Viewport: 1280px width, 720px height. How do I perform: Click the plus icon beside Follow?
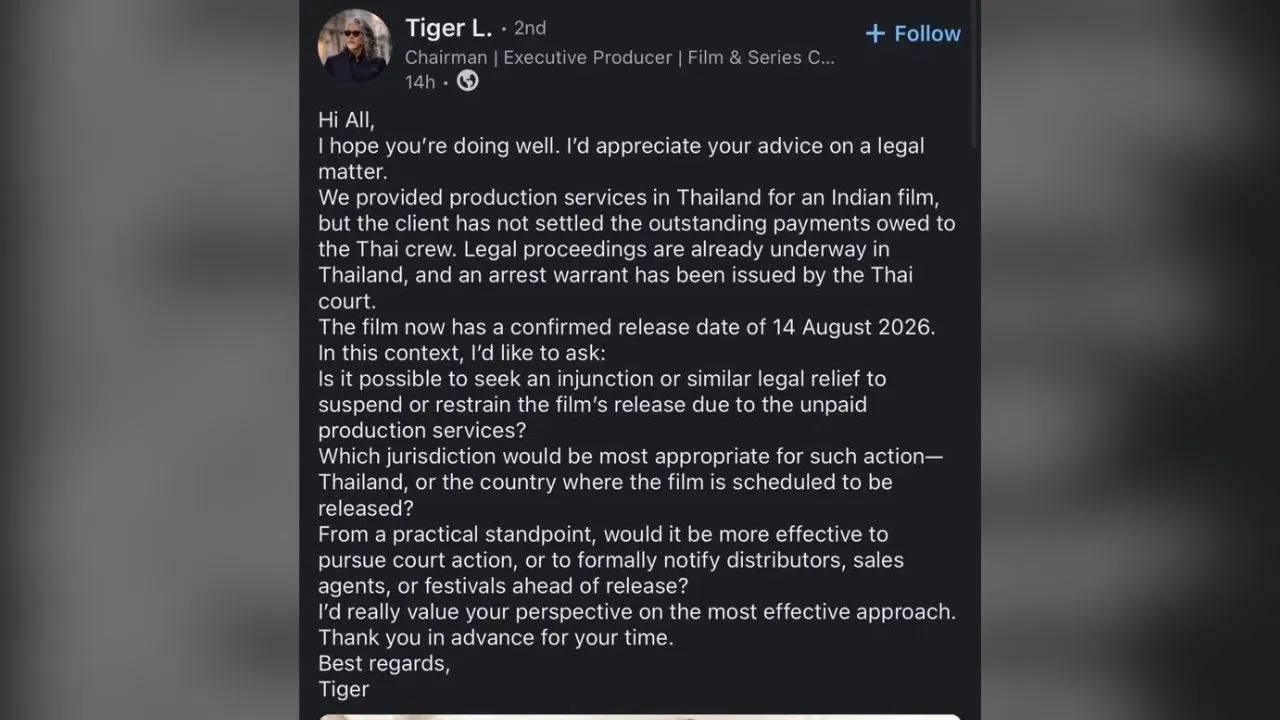click(x=875, y=34)
